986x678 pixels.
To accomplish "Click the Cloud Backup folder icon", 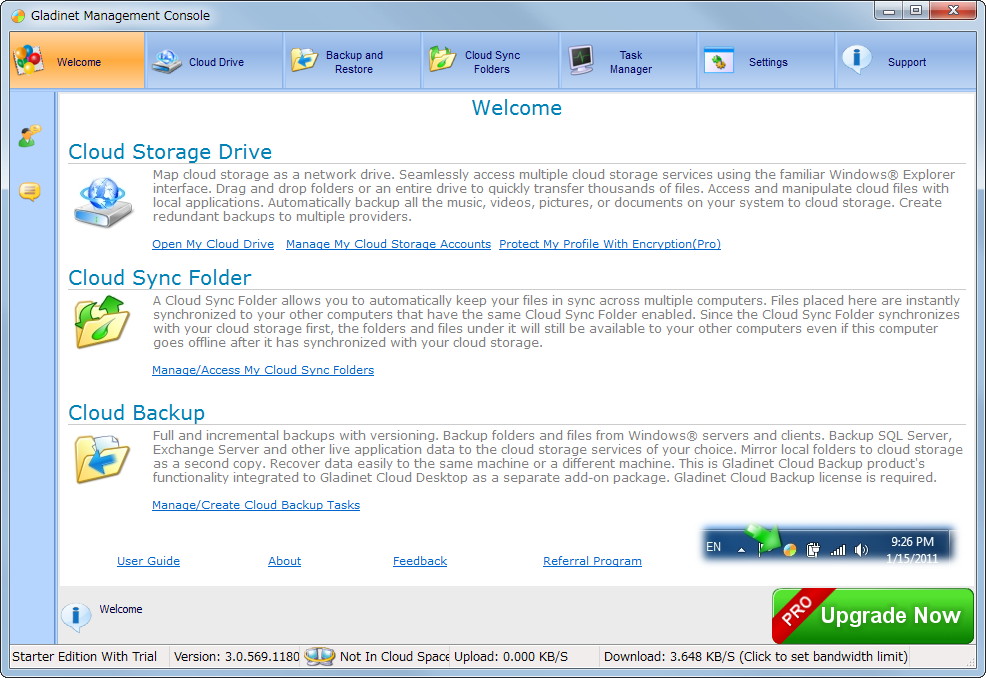I will pos(101,458).
